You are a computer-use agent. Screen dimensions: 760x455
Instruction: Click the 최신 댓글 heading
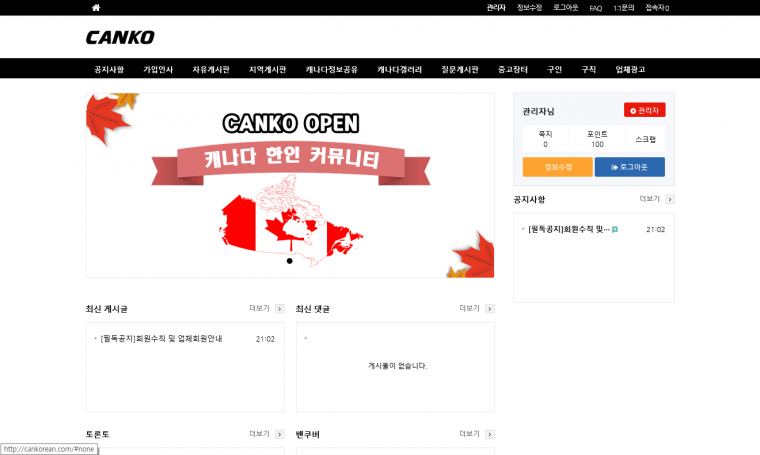tap(313, 309)
